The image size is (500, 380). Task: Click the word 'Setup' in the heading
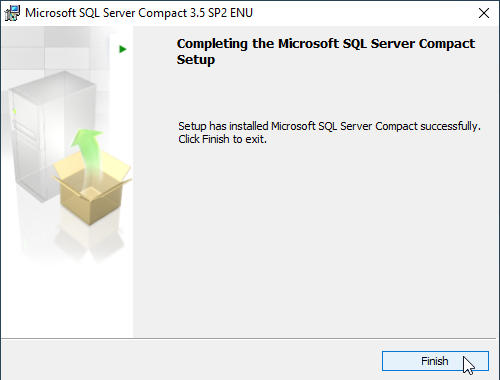[x=196, y=60]
